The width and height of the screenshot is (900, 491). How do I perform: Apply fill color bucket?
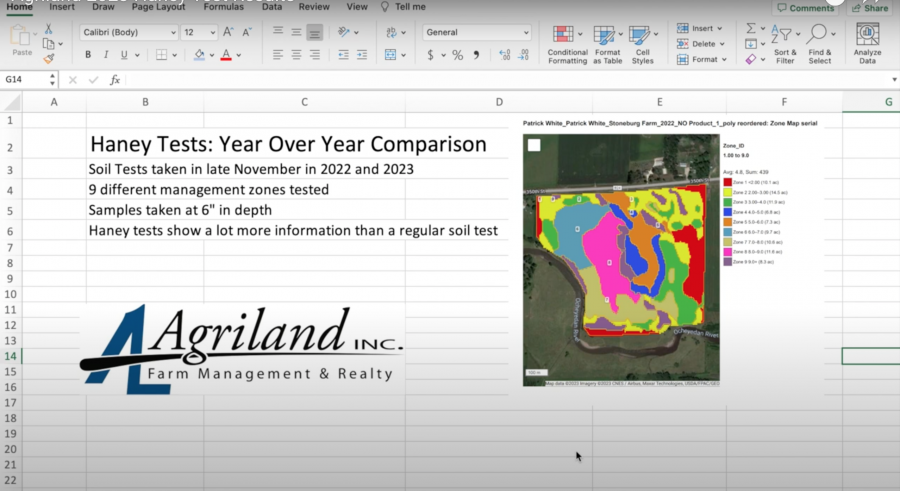point(199,55)
